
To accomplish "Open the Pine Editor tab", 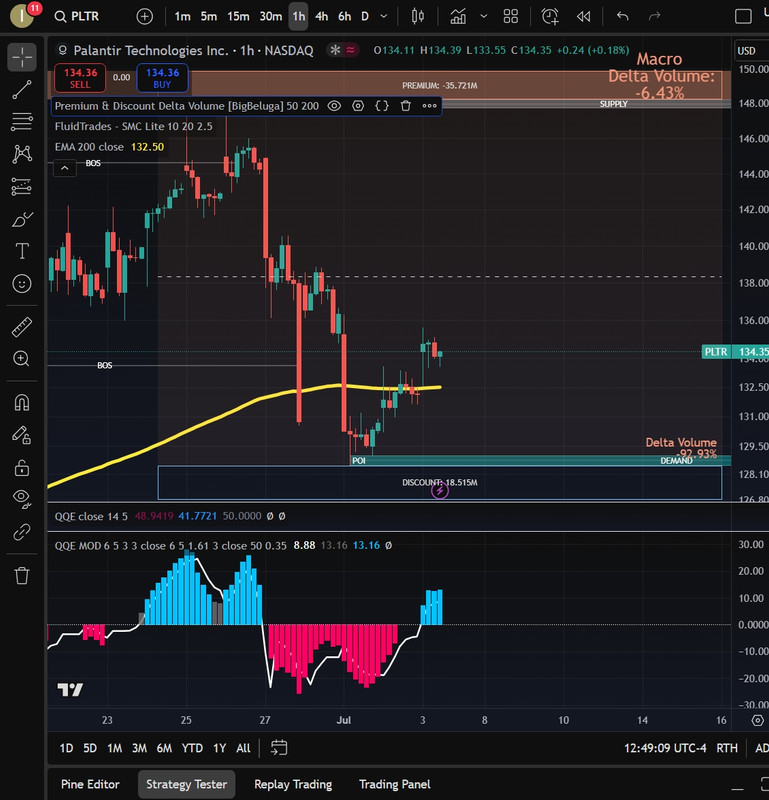I will (x=90, y=784).
